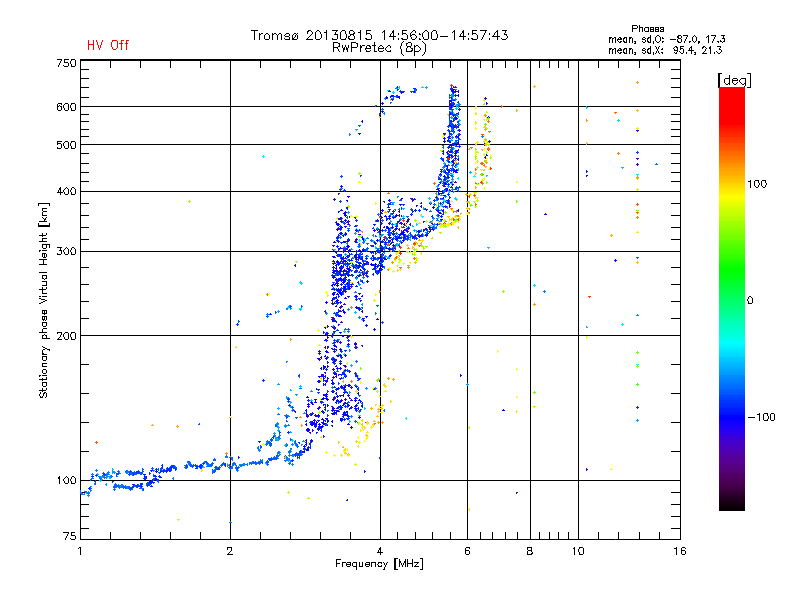This screenshot has height=600, width=800.
Task: Click the '1' frequency axis label
Action: point(80,551)
